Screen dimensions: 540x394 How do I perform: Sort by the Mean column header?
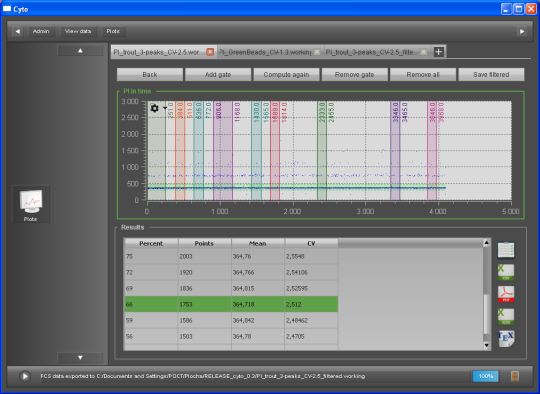coord(258,243)
